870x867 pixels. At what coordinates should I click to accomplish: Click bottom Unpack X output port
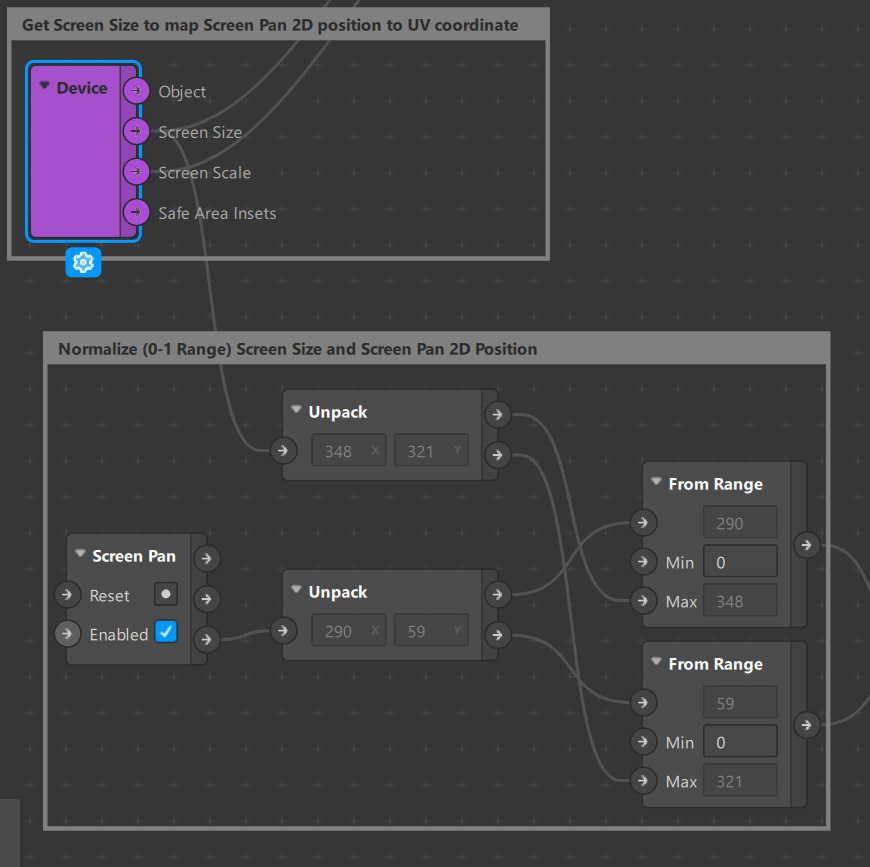498,595
